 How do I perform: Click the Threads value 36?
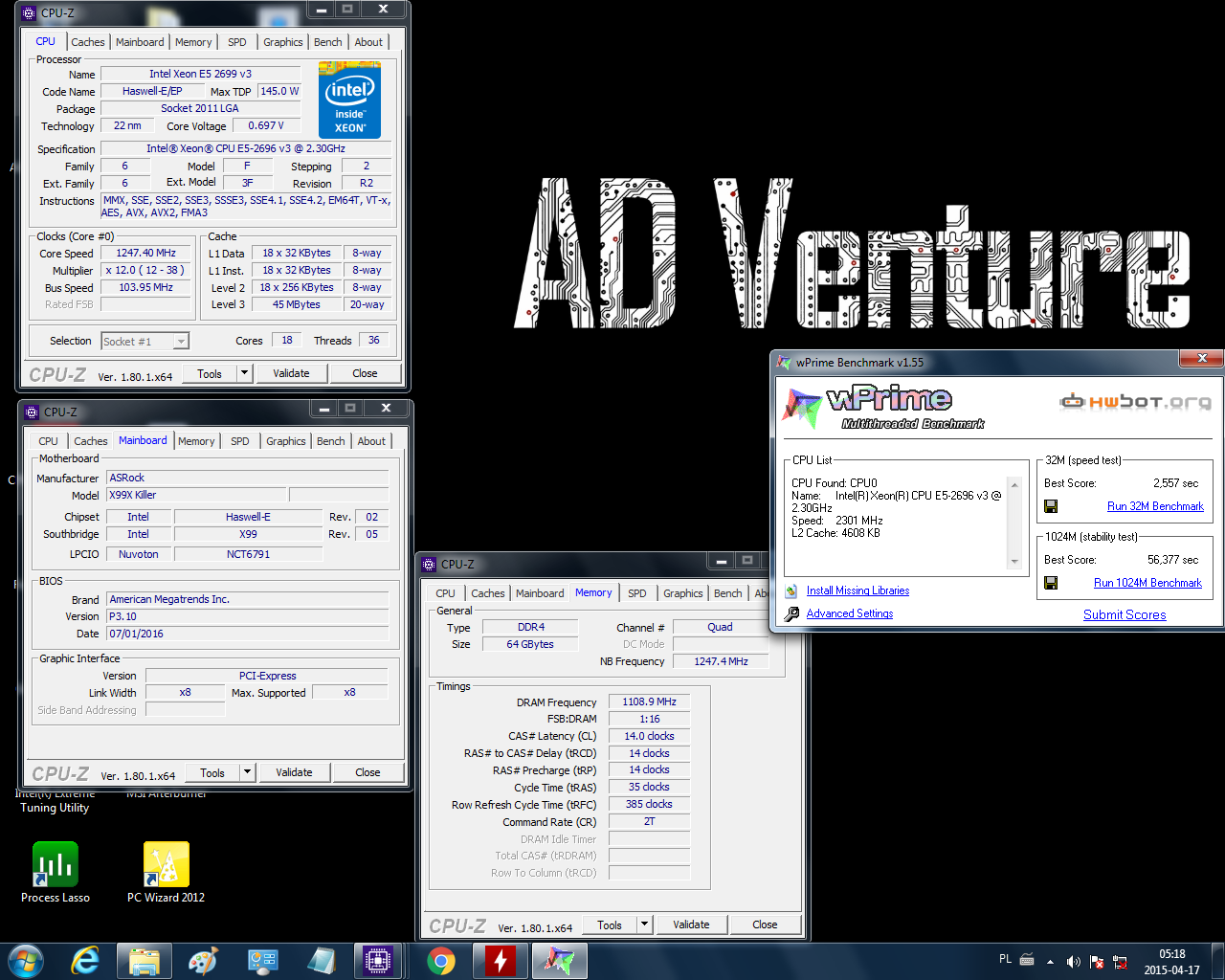click(373, 340)
